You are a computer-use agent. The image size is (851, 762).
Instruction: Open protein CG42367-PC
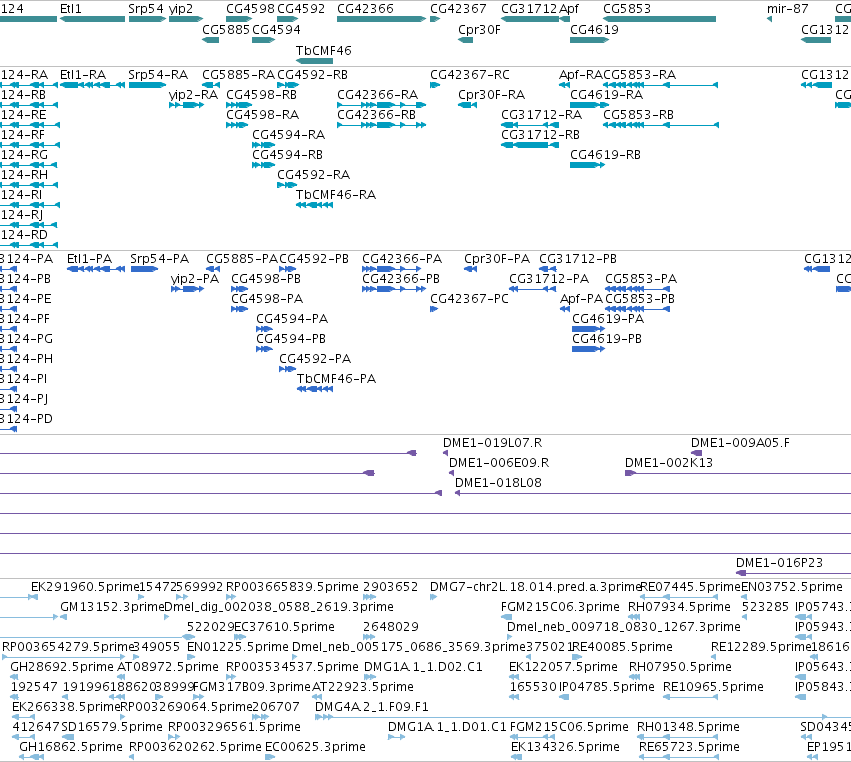click(434, 309)
